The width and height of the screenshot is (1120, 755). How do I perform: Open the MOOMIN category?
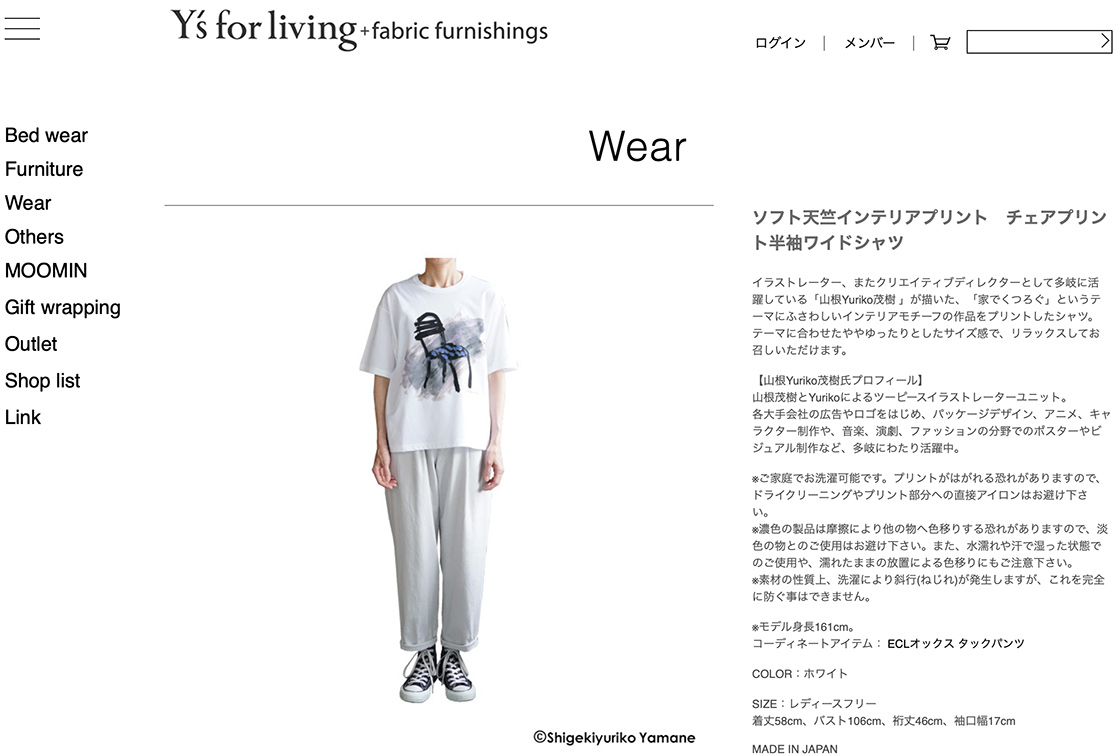click(46, 271)
